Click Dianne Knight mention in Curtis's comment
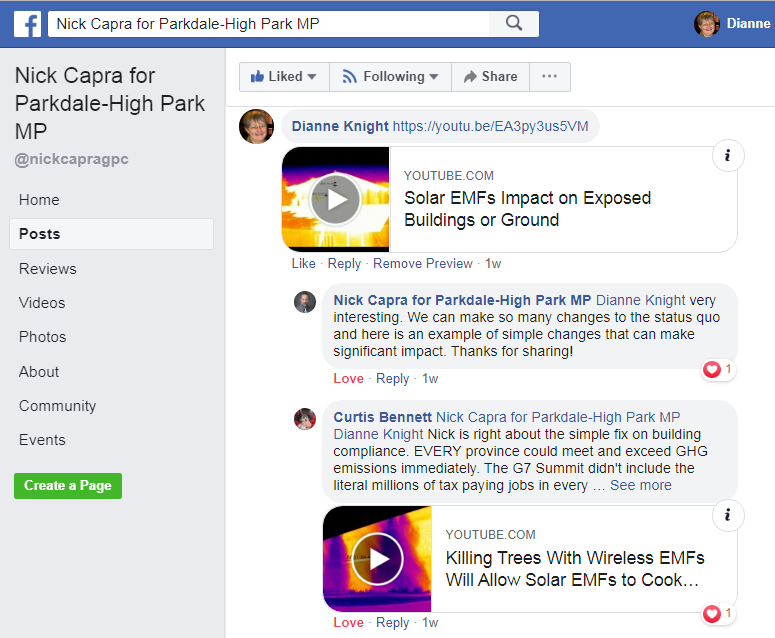Viewport: 775px width, 638px height. [x=378, y=434]
